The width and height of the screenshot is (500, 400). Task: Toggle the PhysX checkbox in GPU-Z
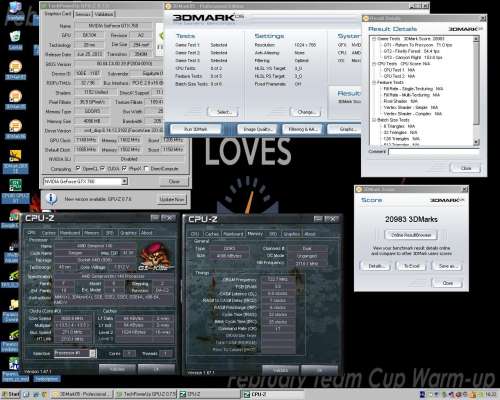point(124,169)
